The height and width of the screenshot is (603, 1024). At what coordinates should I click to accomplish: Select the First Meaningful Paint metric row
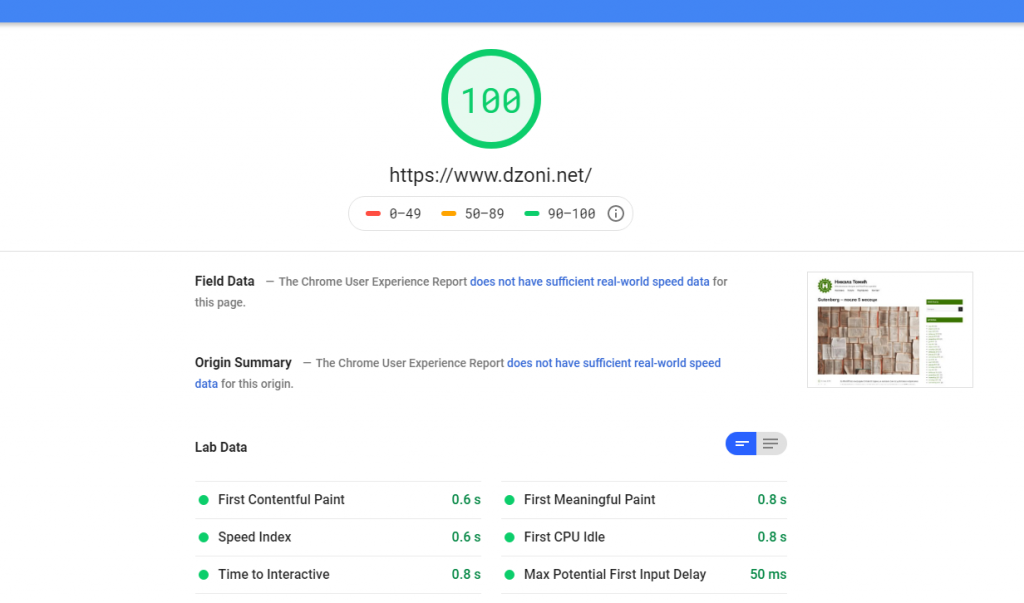tap(644, 500)
